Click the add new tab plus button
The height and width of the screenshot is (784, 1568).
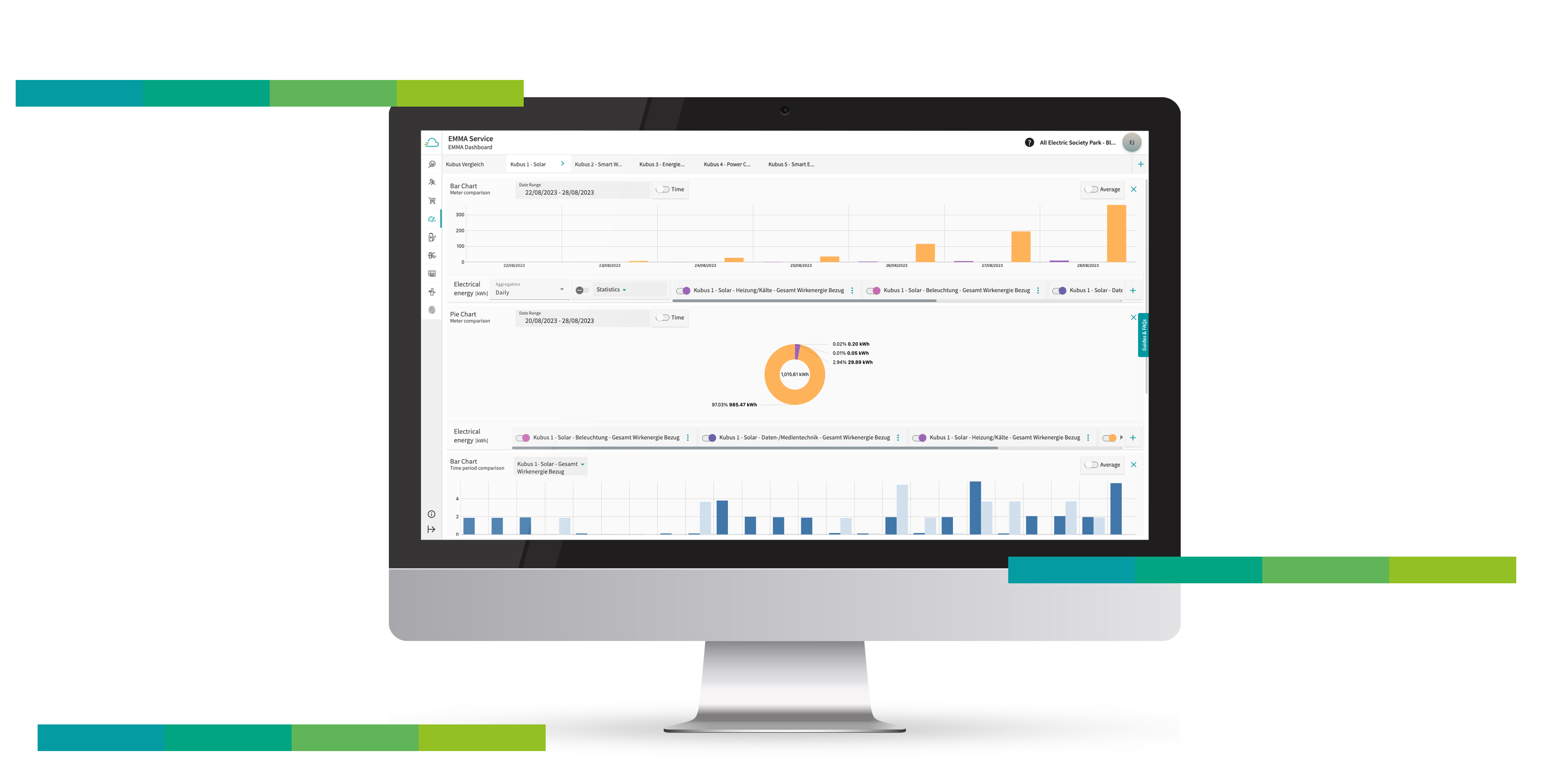[x=1140, y=164]
